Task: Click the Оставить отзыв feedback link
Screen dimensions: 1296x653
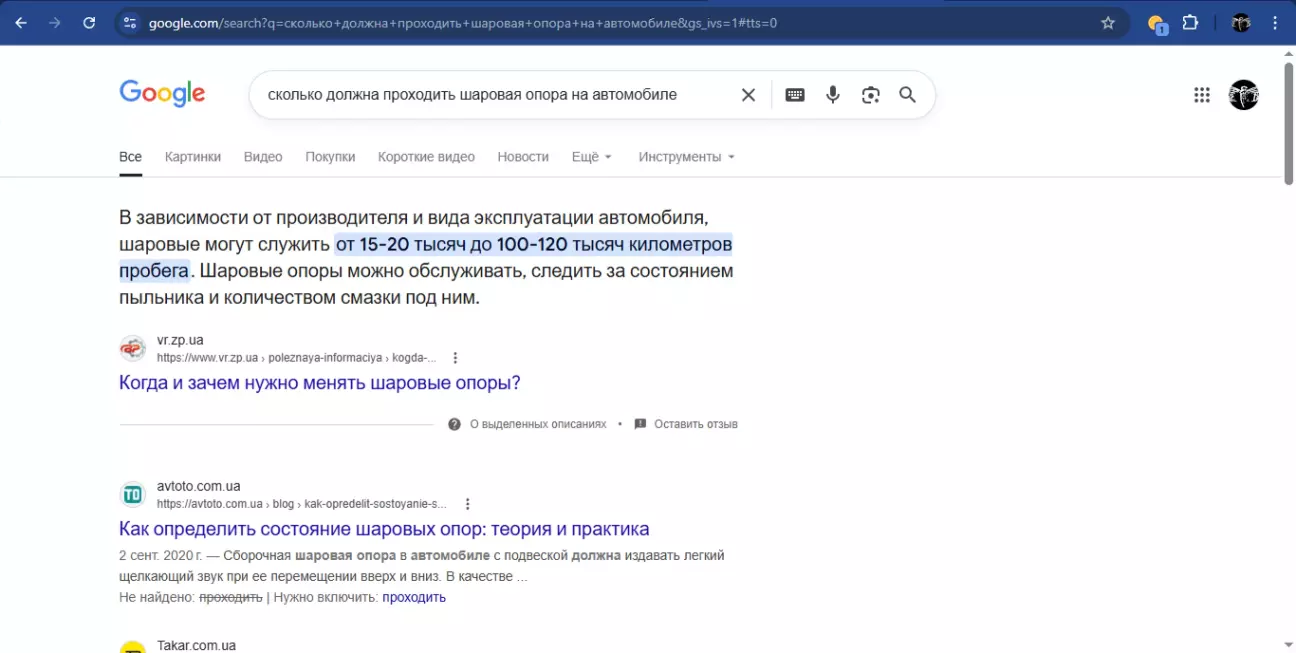Action: pos(695,424)
